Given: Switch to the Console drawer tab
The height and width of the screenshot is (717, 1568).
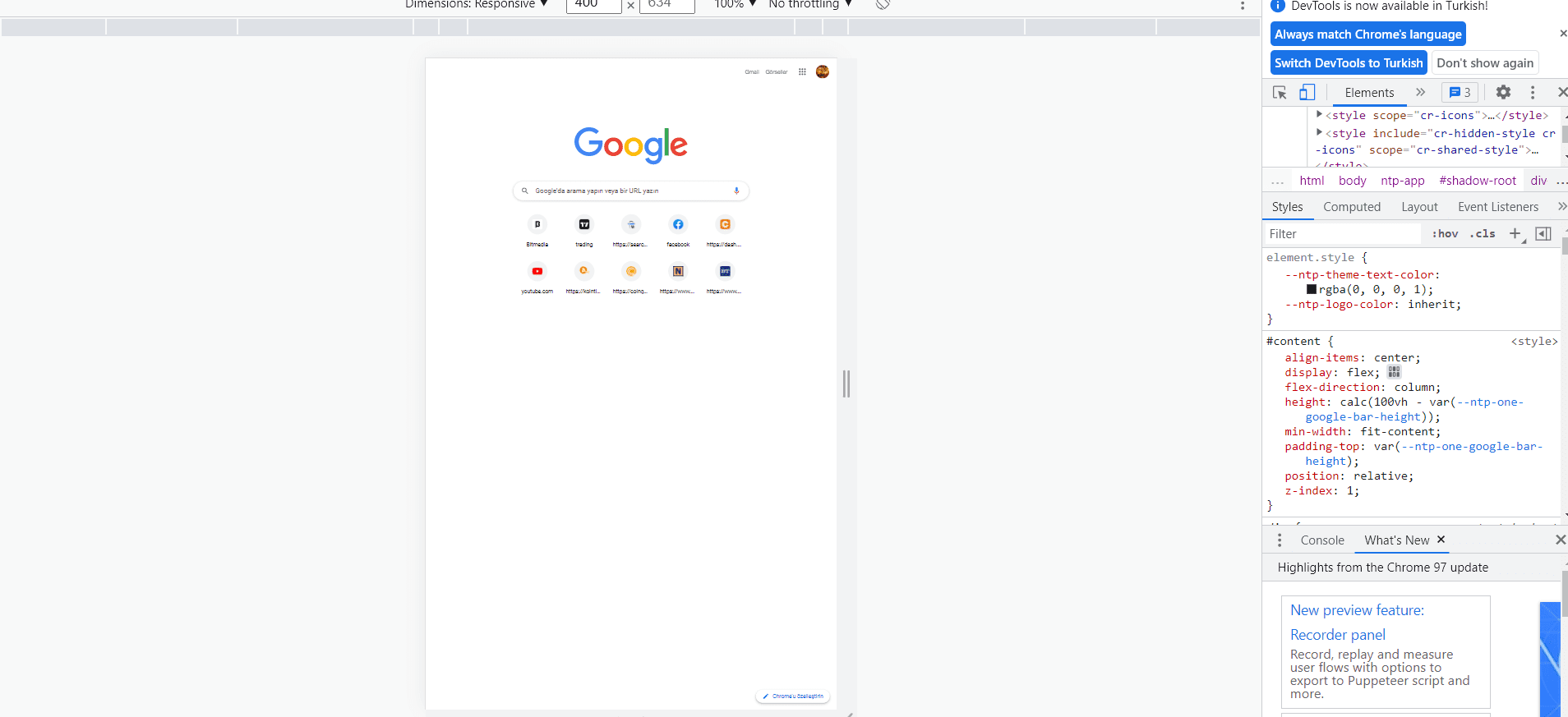Looking at the screenshot, I should point(1321,540).
